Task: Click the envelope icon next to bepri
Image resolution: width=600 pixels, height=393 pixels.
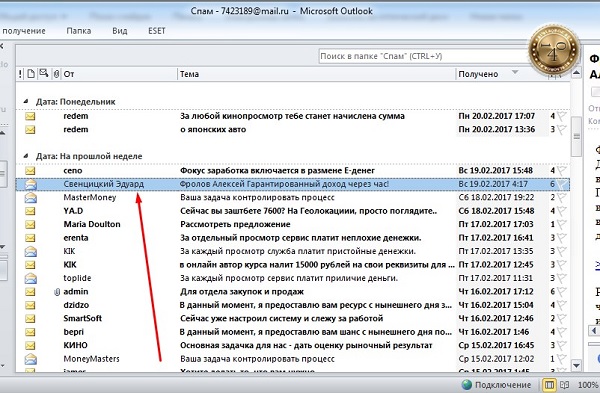Action: pyautogui.click(x=30, y=332)
